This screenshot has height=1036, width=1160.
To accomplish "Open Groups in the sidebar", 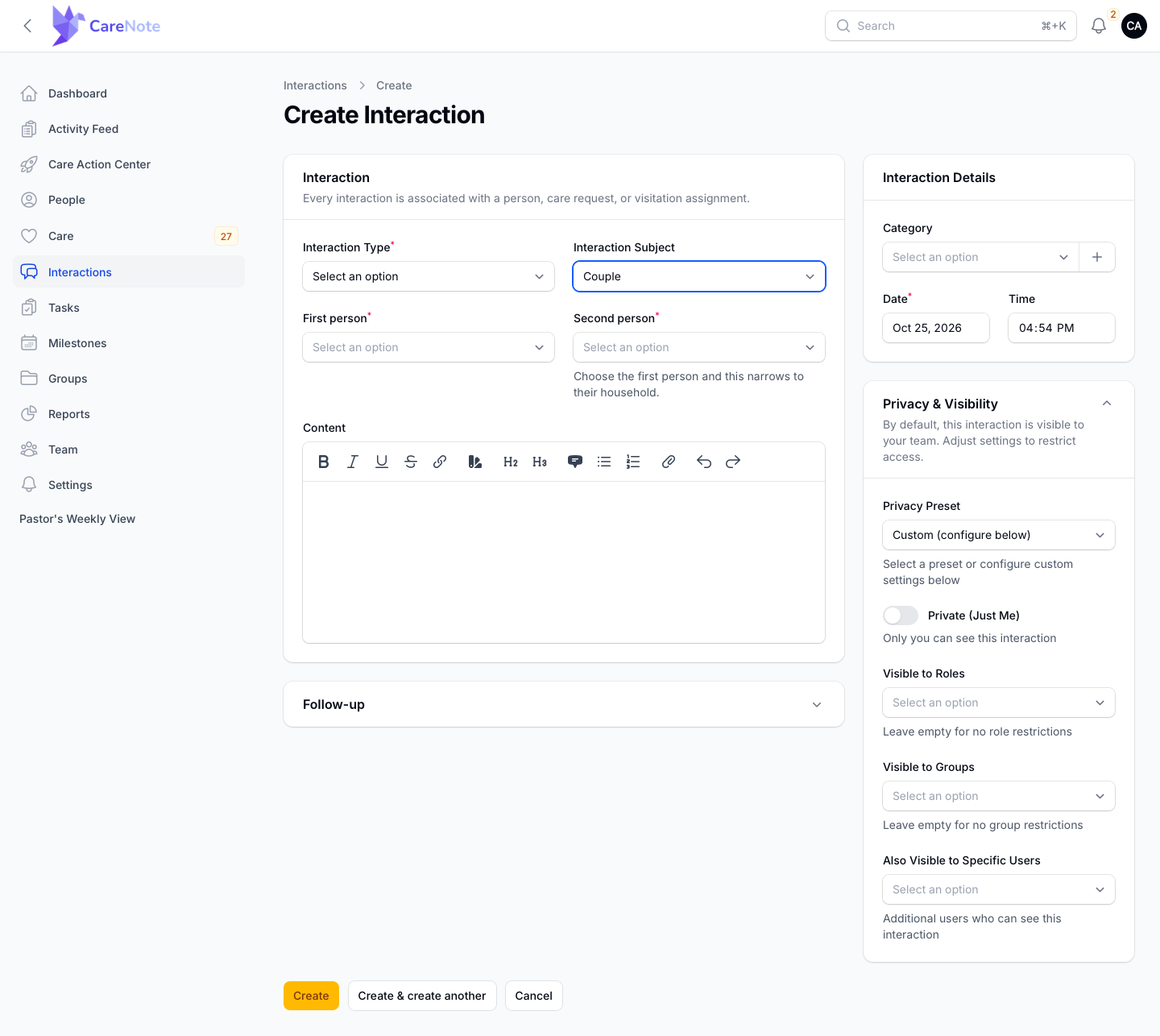I will (129, 379).
